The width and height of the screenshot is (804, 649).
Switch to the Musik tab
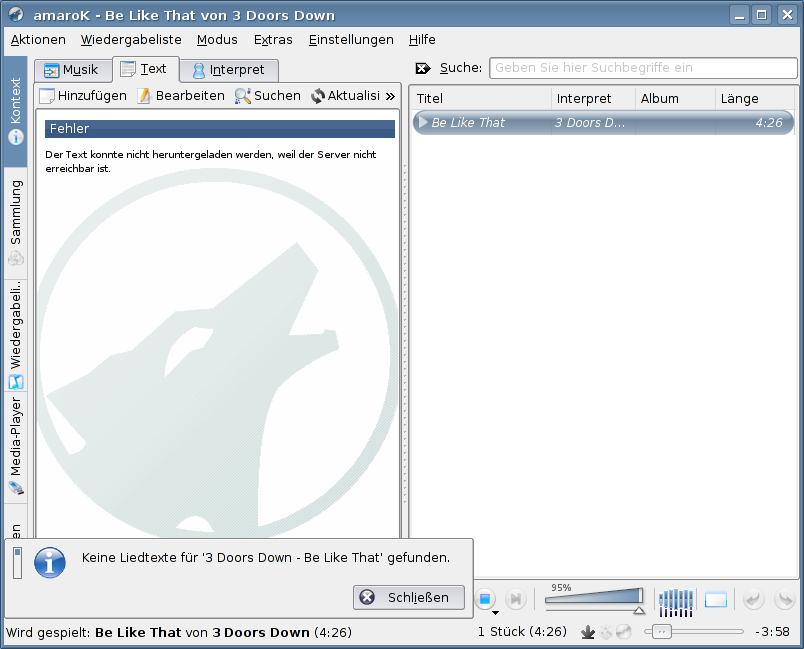73,70
